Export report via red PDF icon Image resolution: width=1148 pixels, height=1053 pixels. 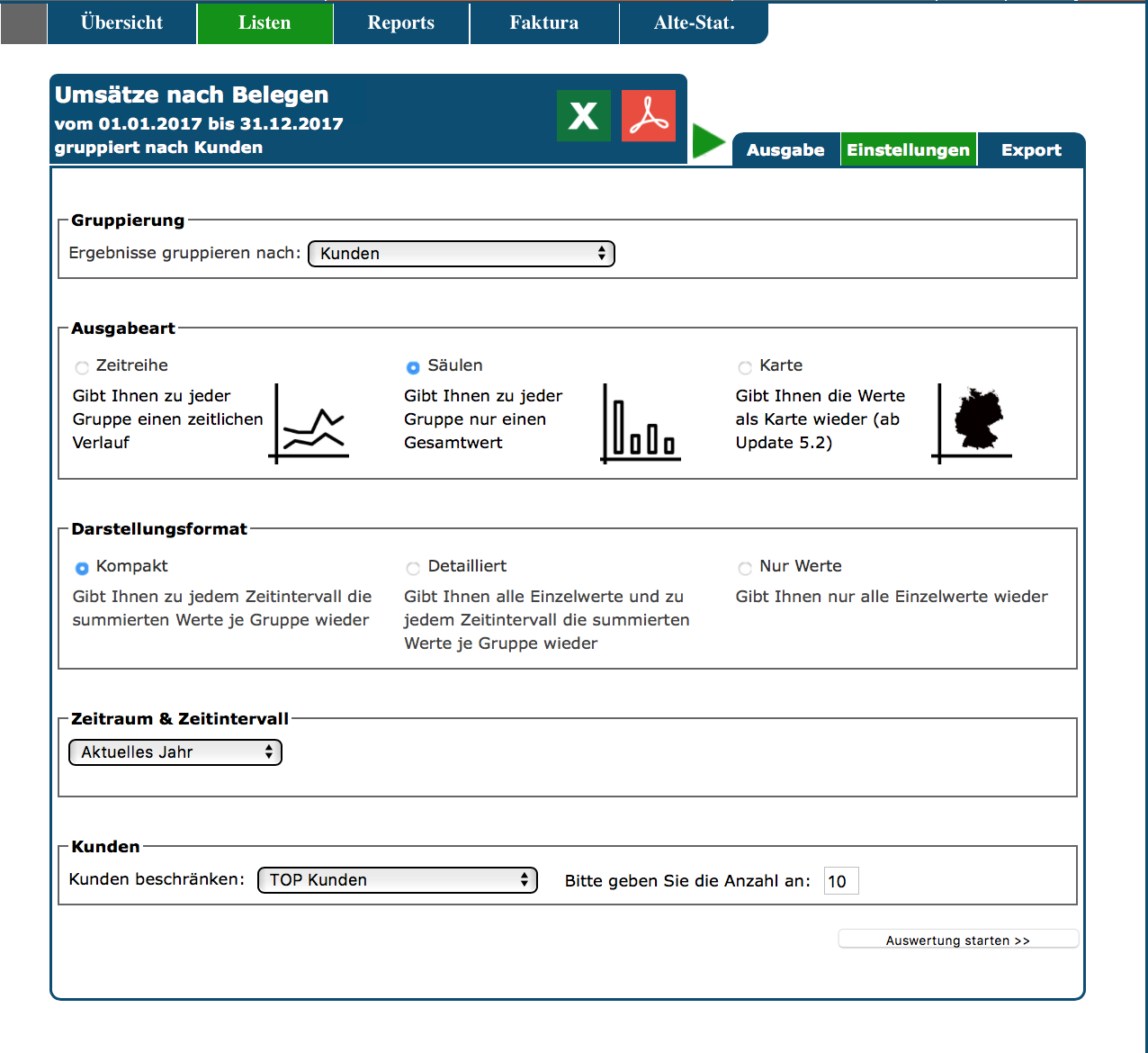click(x=649, y=116)
